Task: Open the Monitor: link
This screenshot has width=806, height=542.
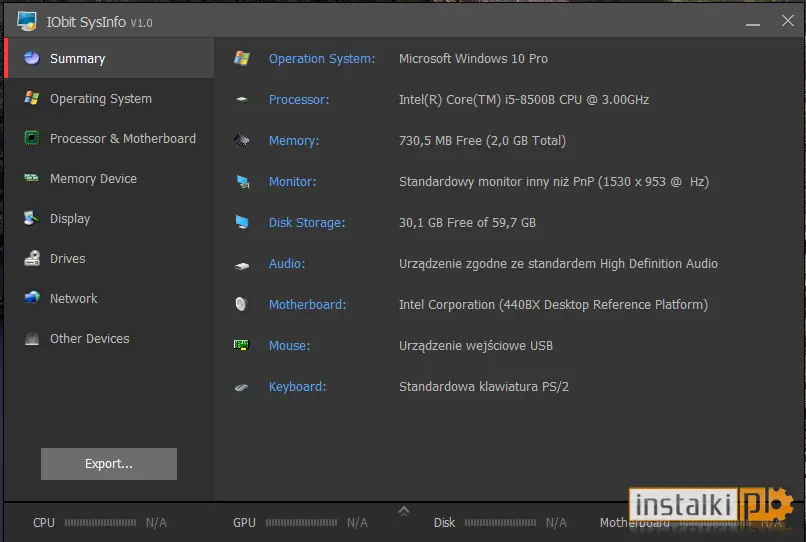Action: point(292,182)
